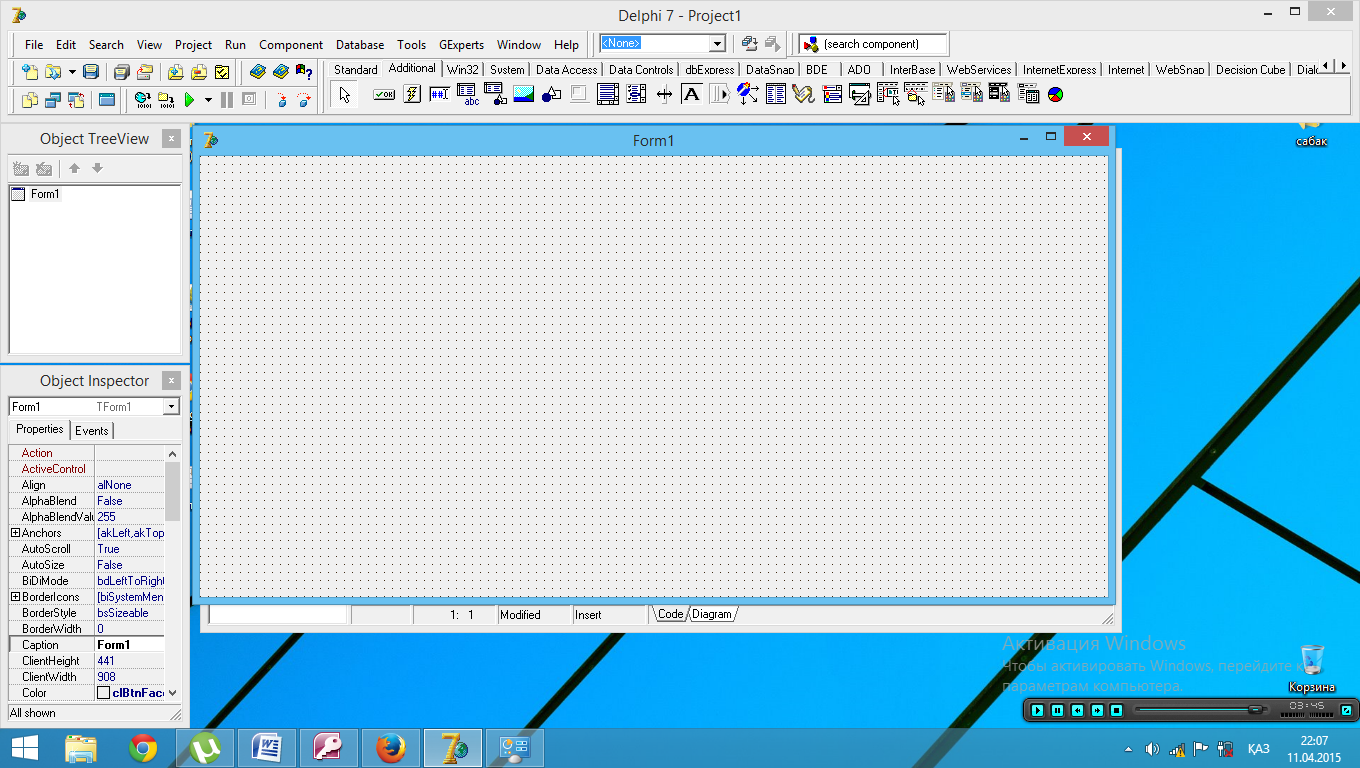
Task: Click the New Items toolbar icon
Action: click(30, 72)
